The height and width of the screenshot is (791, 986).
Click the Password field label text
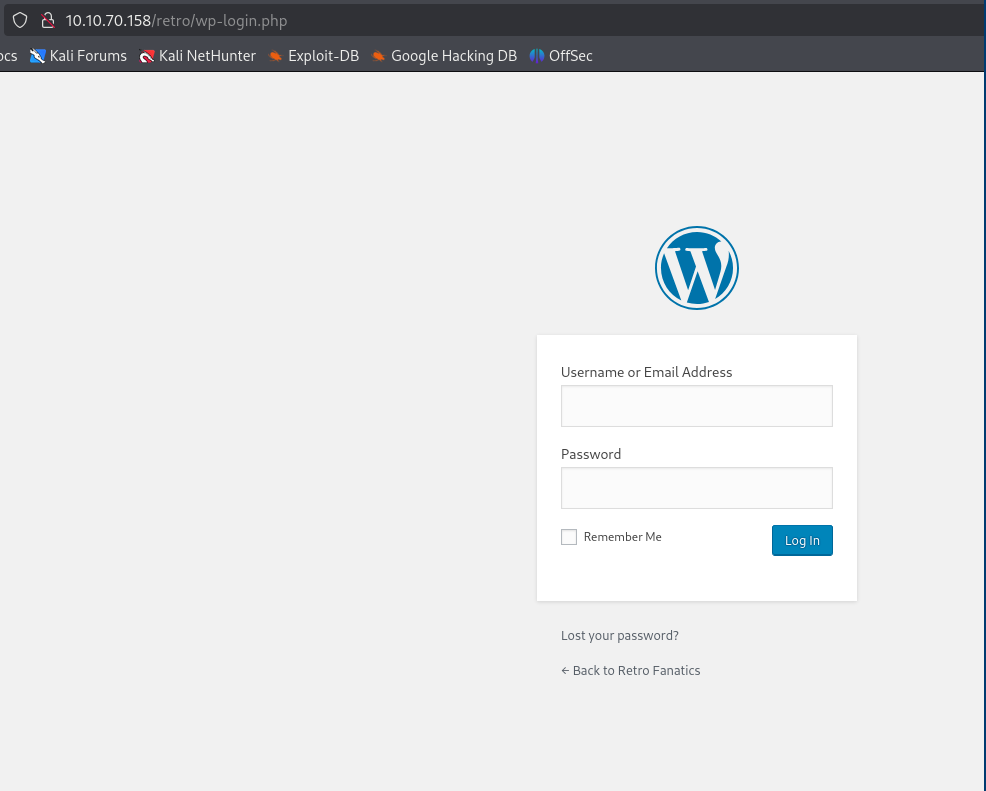591,454
